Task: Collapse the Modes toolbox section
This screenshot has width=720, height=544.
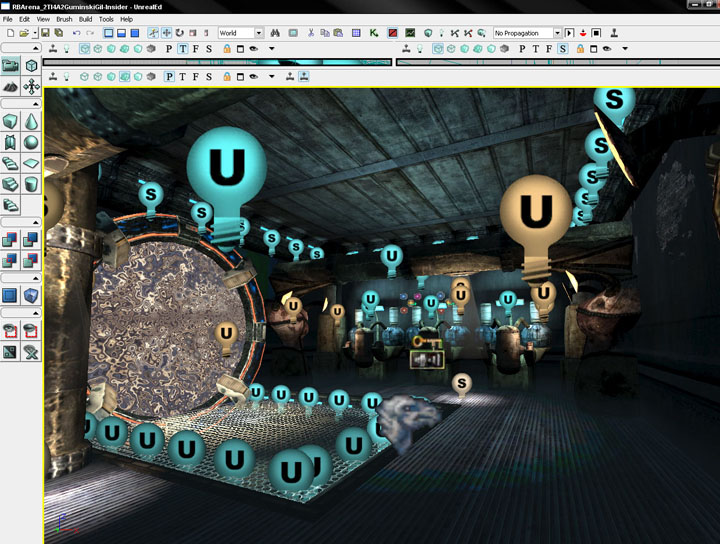Action: point(35,48)
